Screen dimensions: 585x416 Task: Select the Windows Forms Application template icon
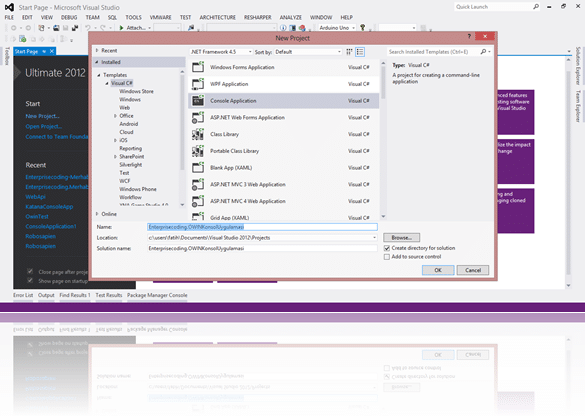[x=198, y=67]
